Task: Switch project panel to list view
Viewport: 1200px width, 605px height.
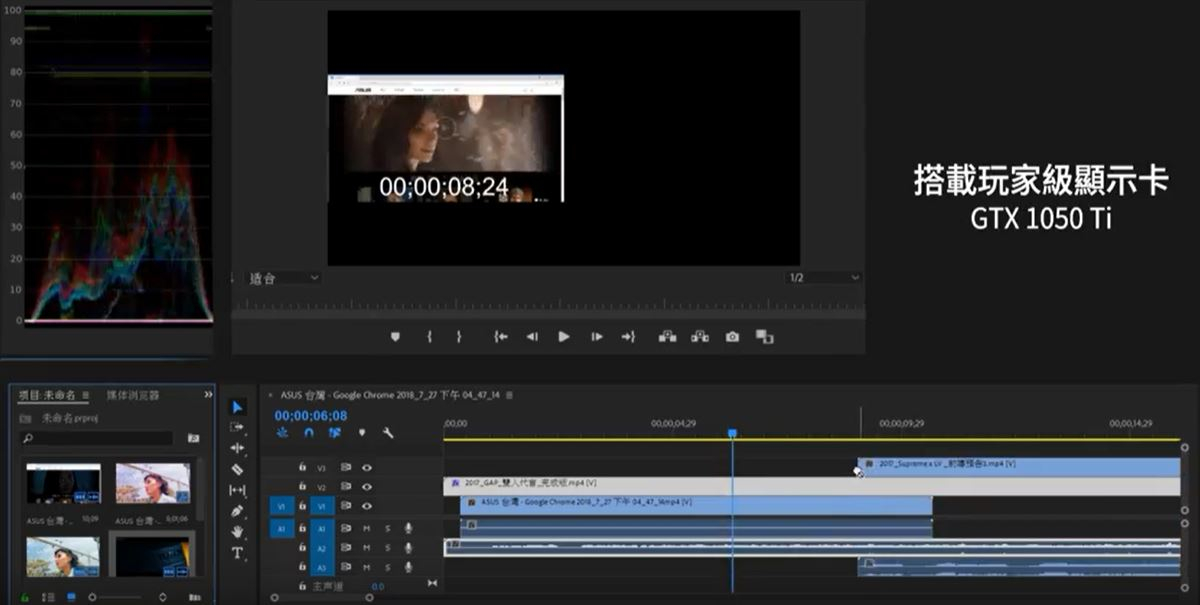Action: [x=49, y=597]
